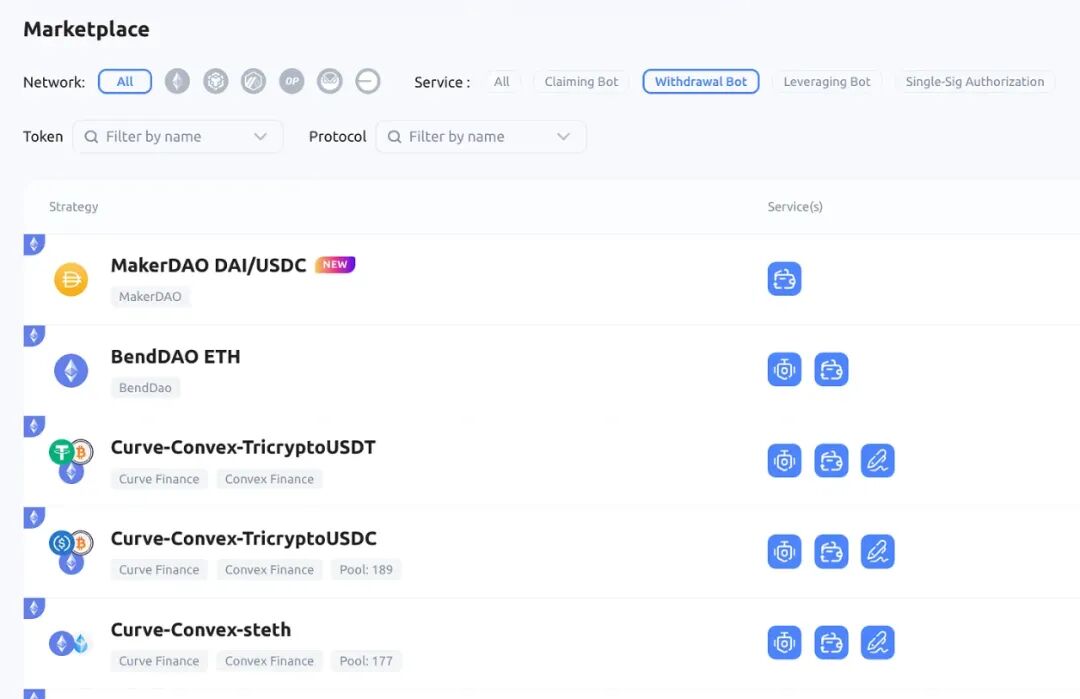1080x699 pixels.
Task: Click the NEW badge beside MakerDAO DAI/USDC
Action: pos(335,264)
